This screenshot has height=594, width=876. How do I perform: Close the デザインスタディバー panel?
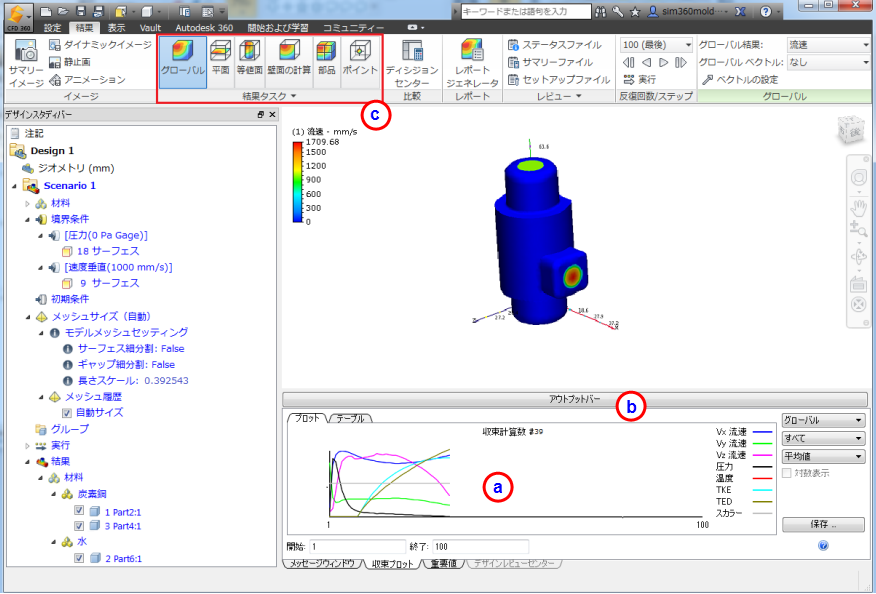[272, 115]
